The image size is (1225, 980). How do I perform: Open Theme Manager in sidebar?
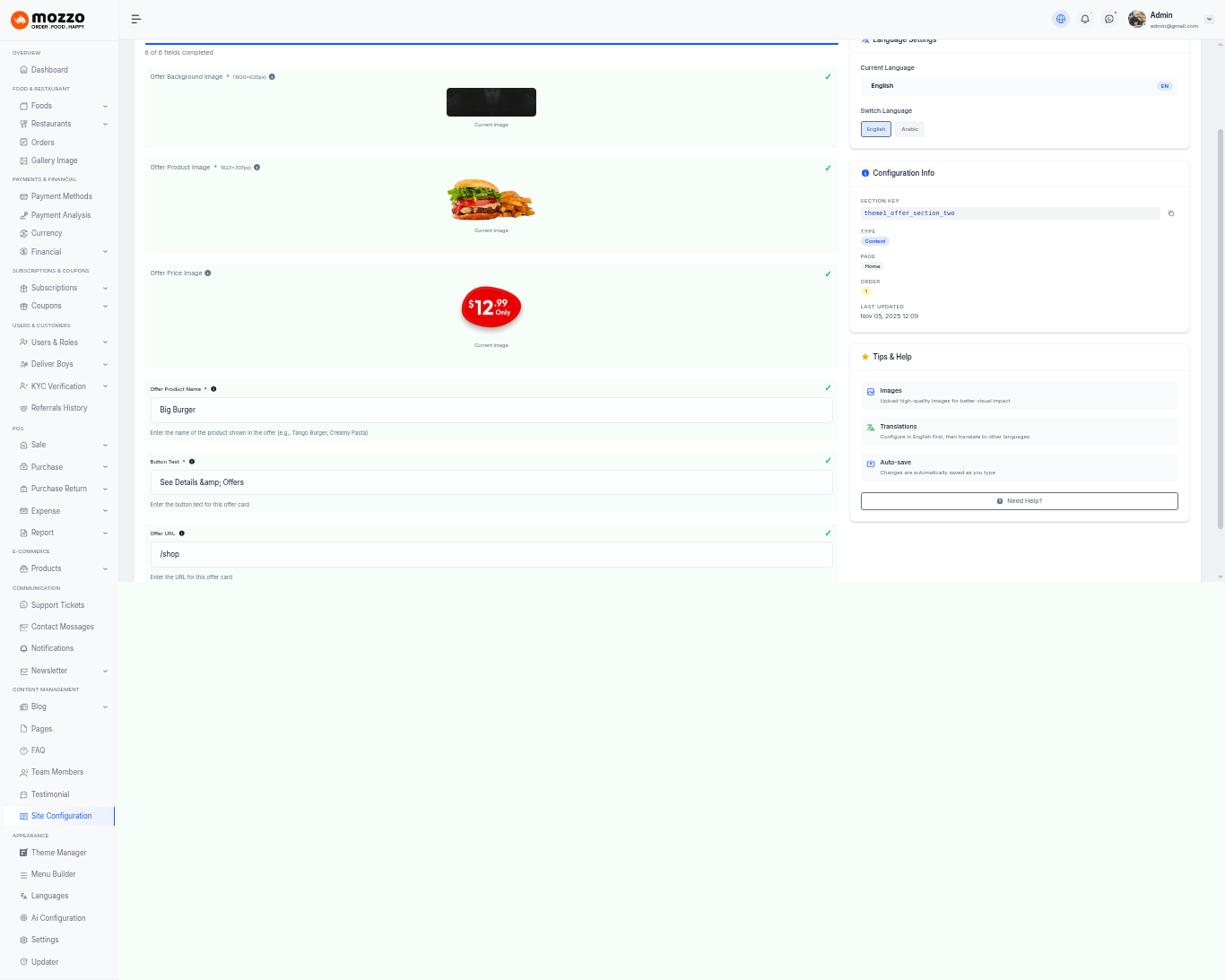coord(58,853)
